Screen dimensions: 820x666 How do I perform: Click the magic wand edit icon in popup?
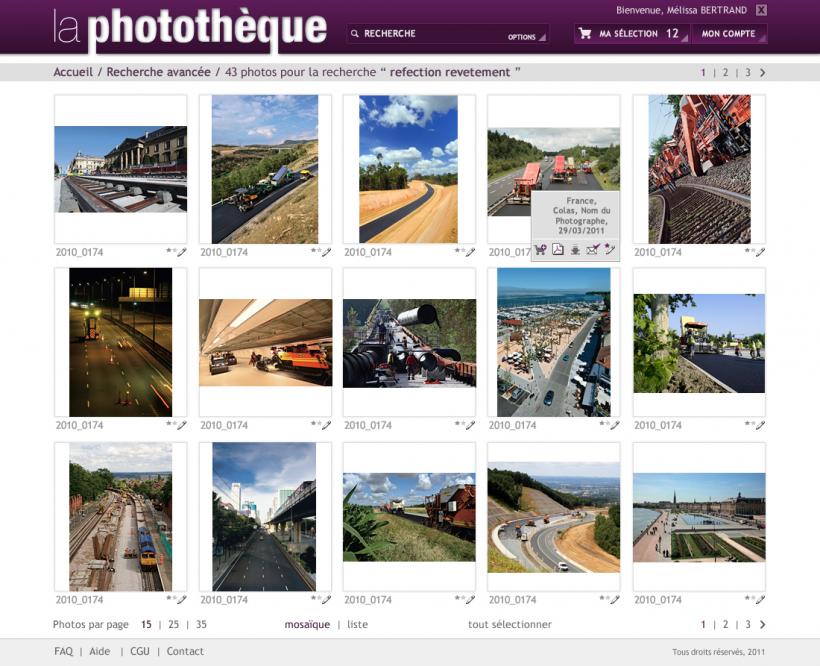(610, 249)
